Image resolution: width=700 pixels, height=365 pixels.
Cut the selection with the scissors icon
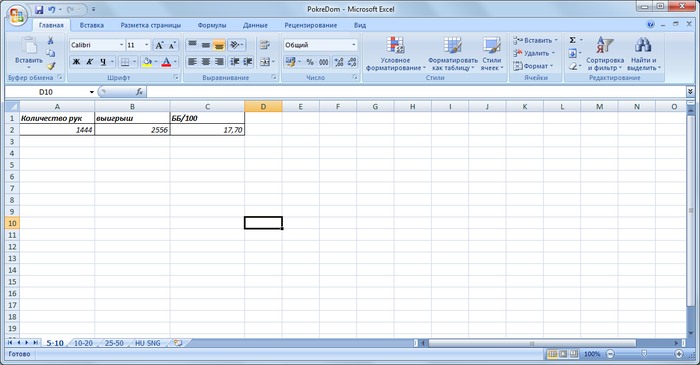[50, 41]
